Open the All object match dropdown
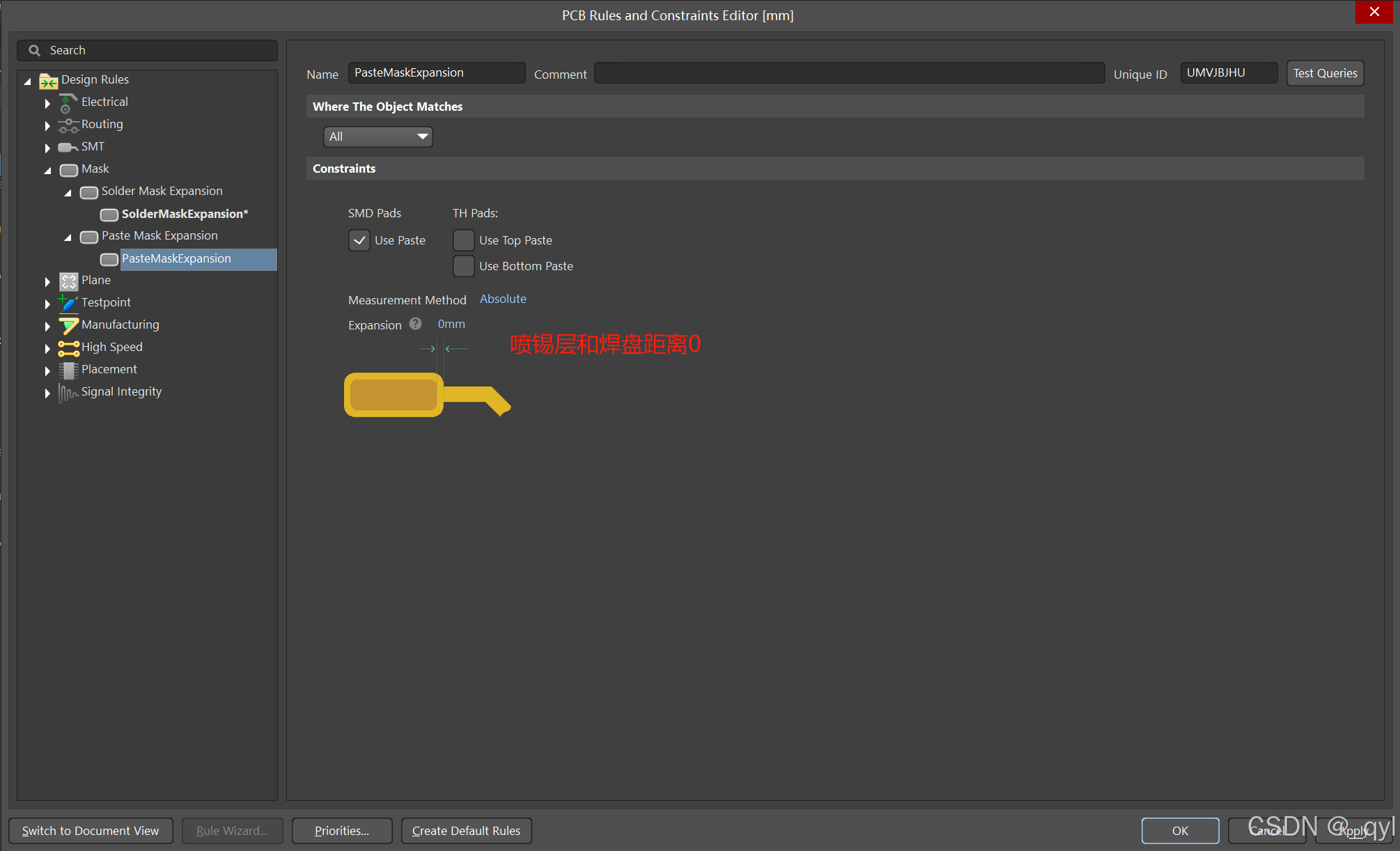The width and height of the screenshot is (1400, 851). click(378, 136)
